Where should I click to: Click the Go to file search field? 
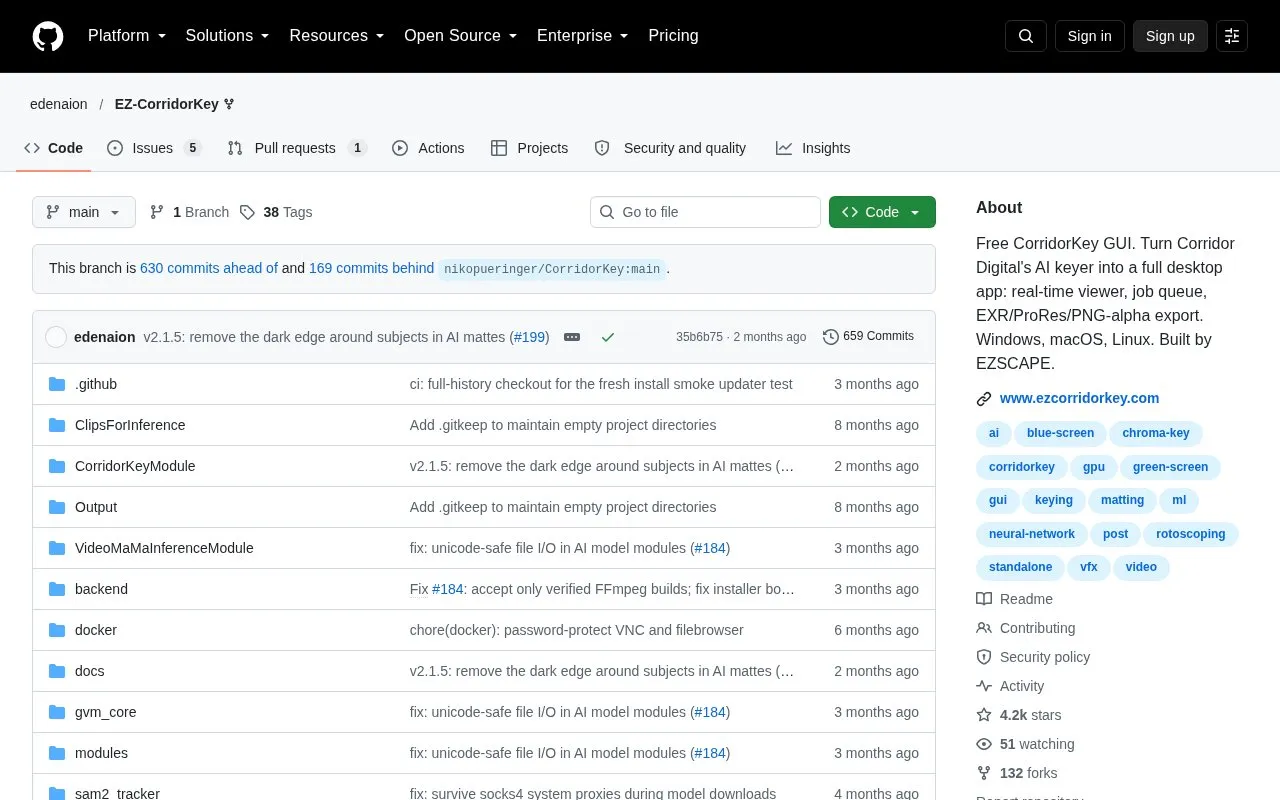pos(705,212)
